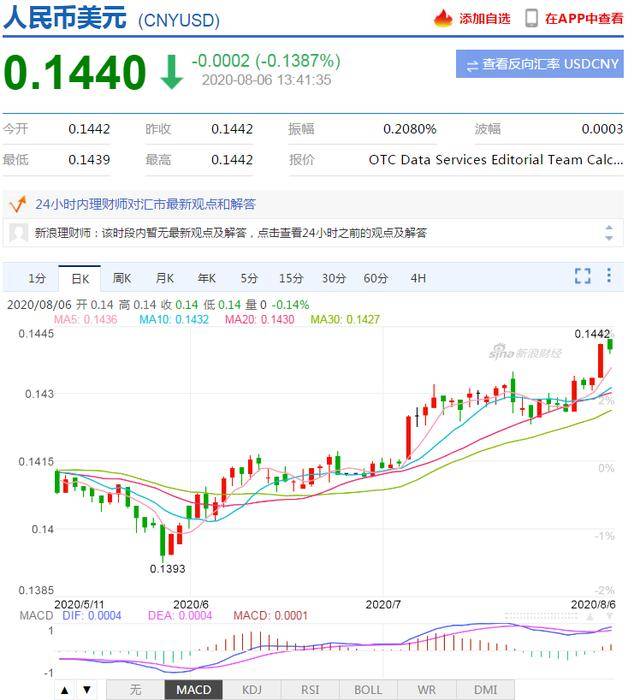Select the 无 indicator option
The image size is (640, 700).
(136, 690)
